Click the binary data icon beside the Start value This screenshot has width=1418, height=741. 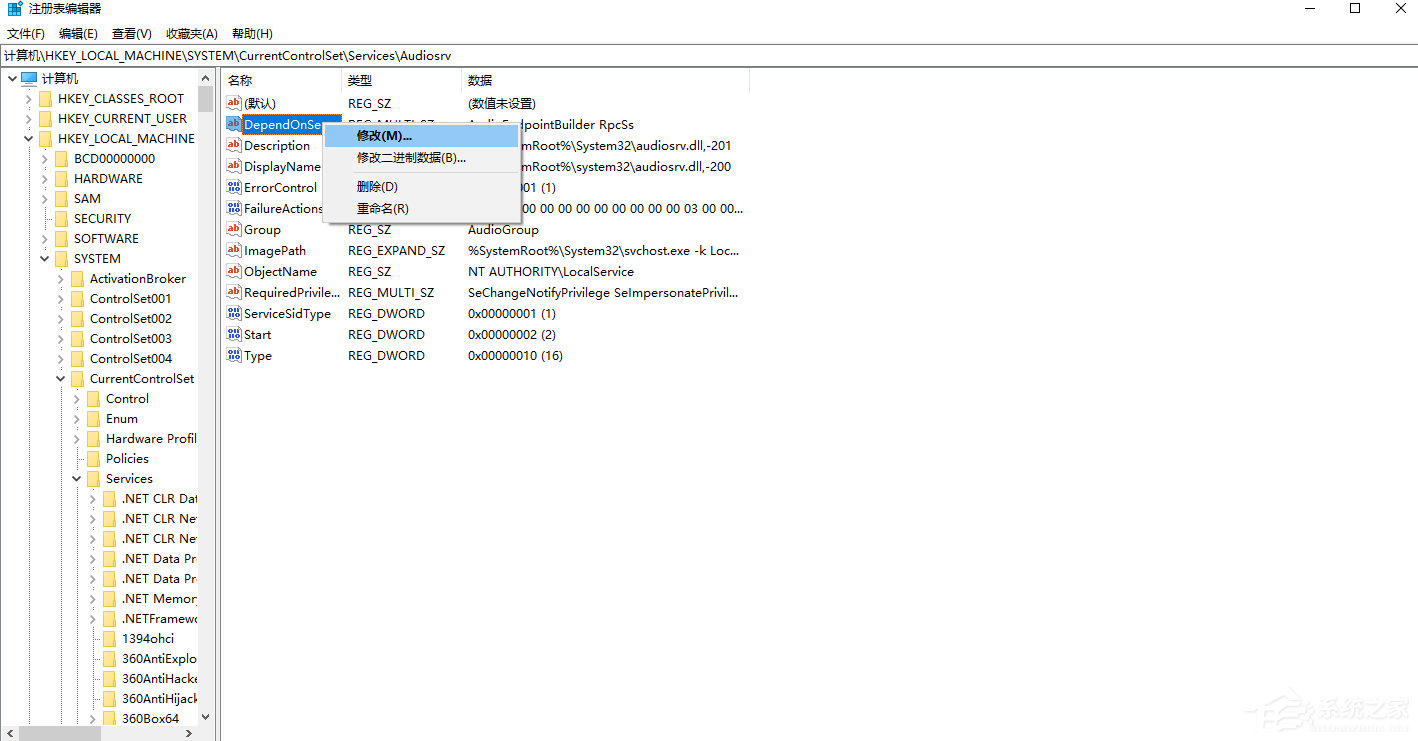pyautogui.click(x=233, y=334)
